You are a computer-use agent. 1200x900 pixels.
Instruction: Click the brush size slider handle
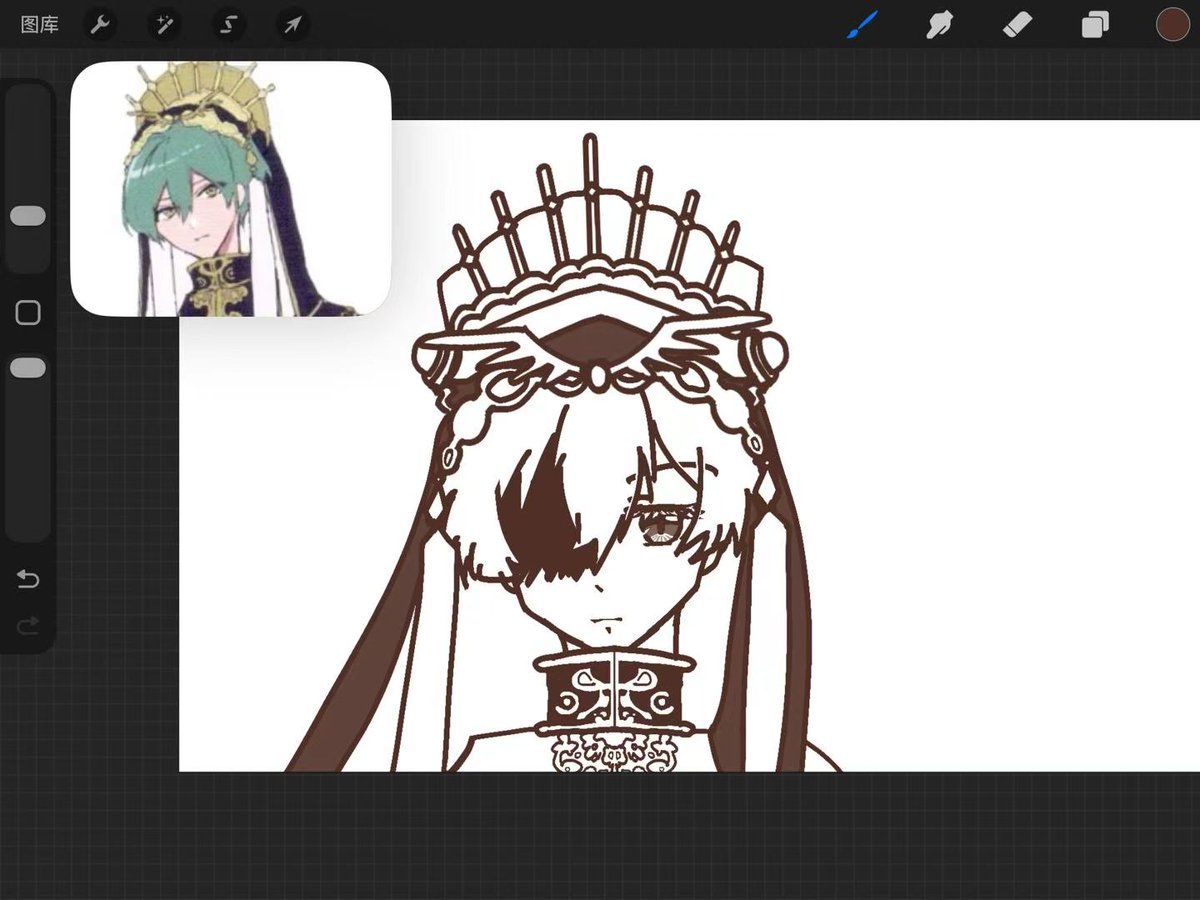pos(28,216)
